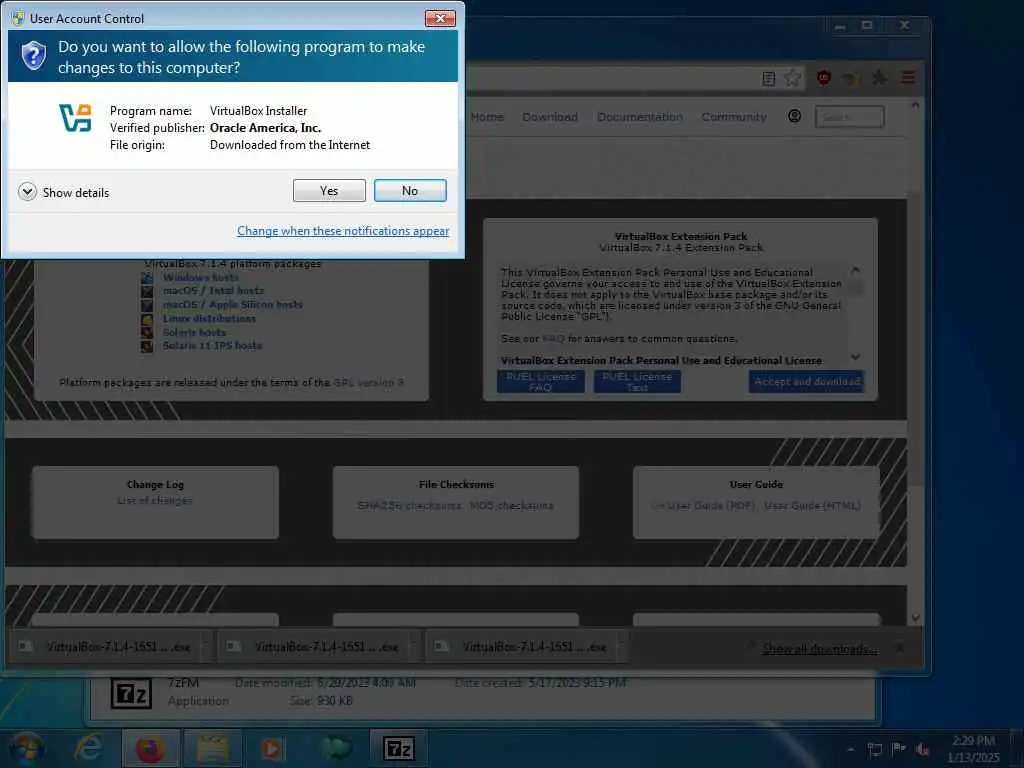Open the FAQ link in license text
1024x768 pixels.
(x=553, y=338)
